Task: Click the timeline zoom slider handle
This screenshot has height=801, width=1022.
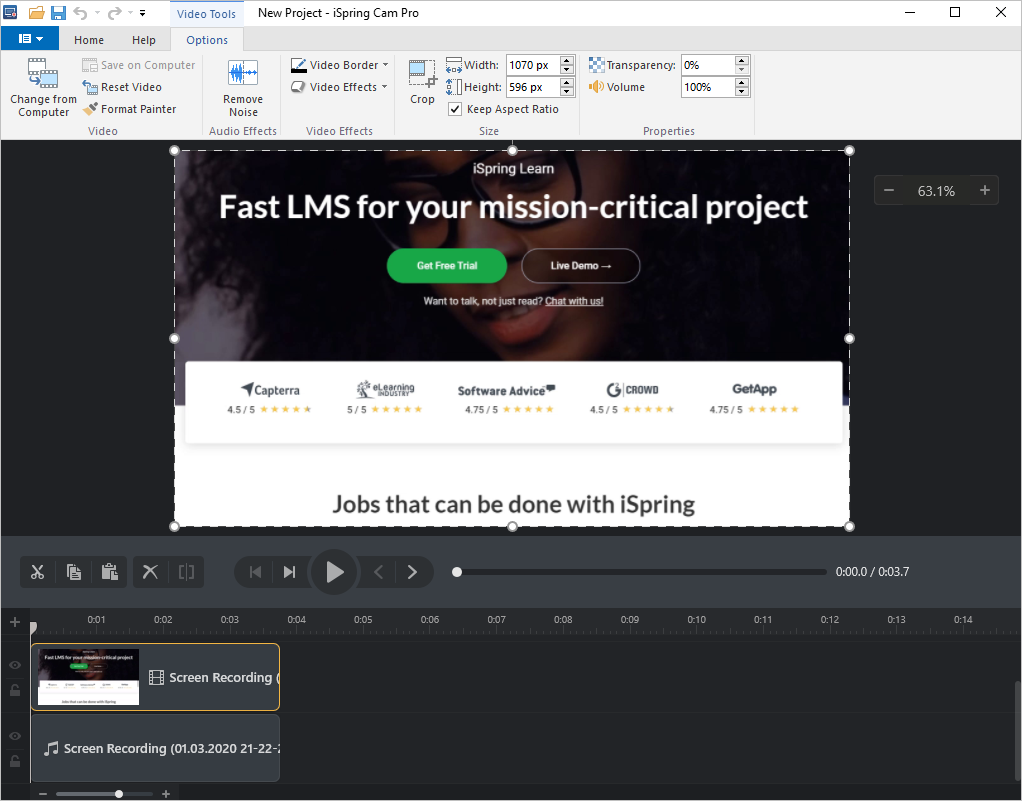Action: (x=119, y=794)
